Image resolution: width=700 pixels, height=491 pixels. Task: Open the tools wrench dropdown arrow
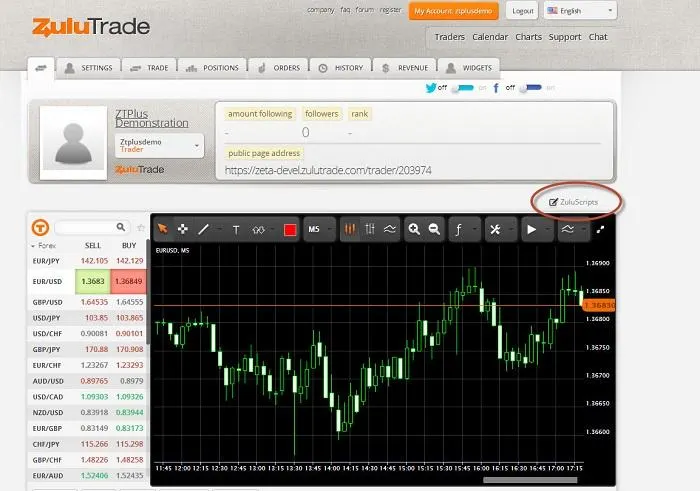click(511, 229)
